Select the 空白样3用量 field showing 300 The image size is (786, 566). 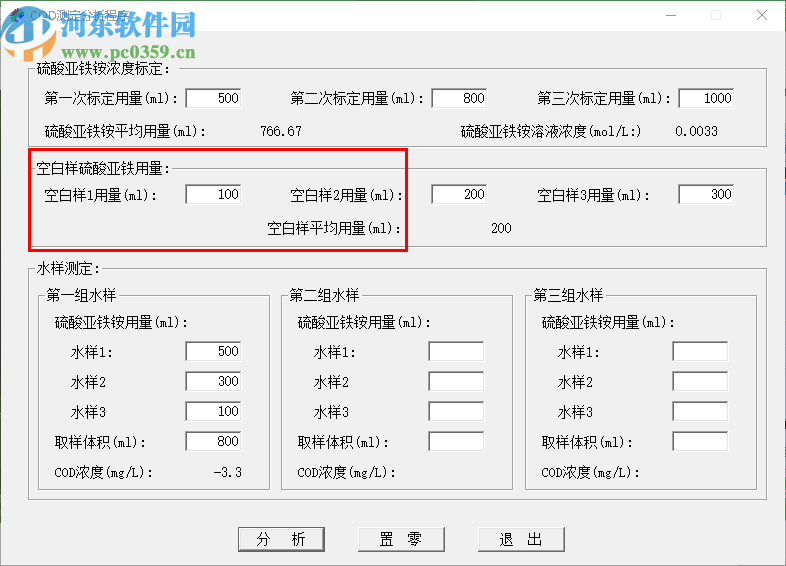[x=706, y=195]
